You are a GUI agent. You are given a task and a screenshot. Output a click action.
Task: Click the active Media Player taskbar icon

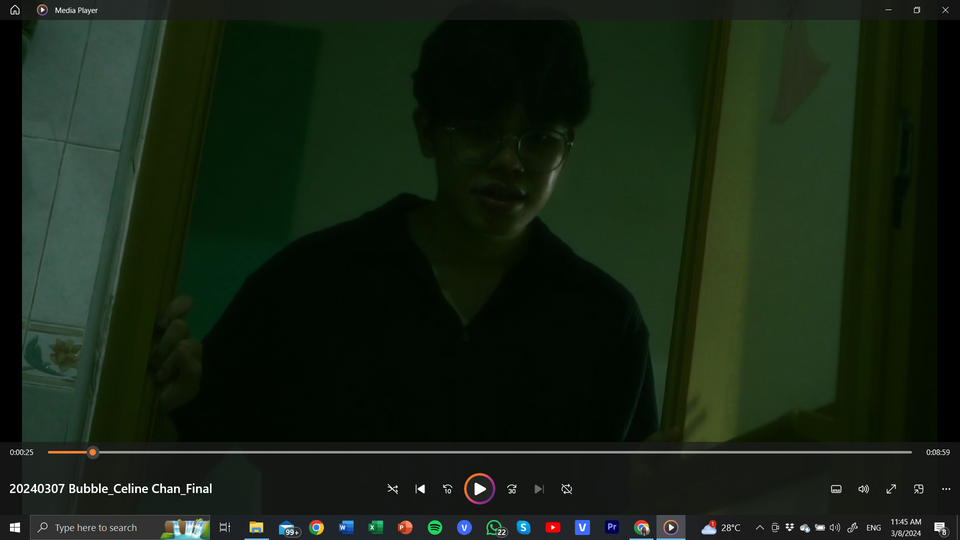670,527
